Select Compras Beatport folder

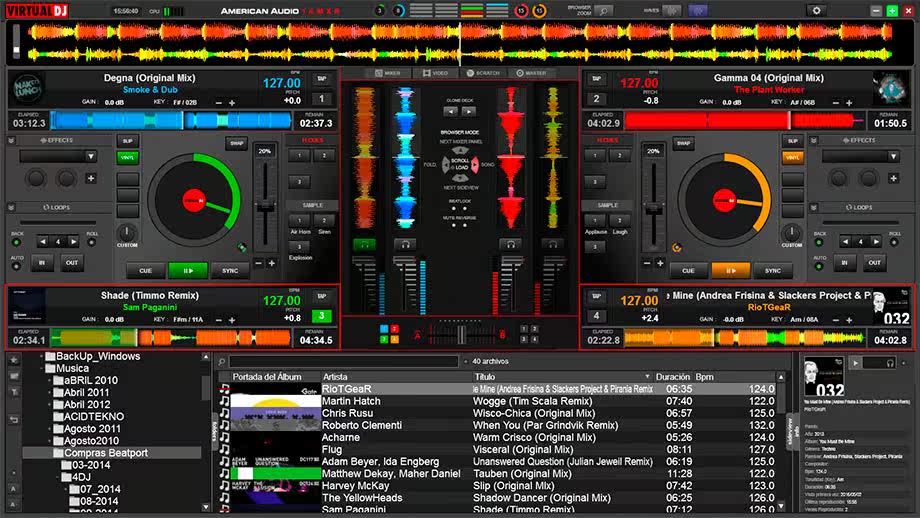point(106,453)
